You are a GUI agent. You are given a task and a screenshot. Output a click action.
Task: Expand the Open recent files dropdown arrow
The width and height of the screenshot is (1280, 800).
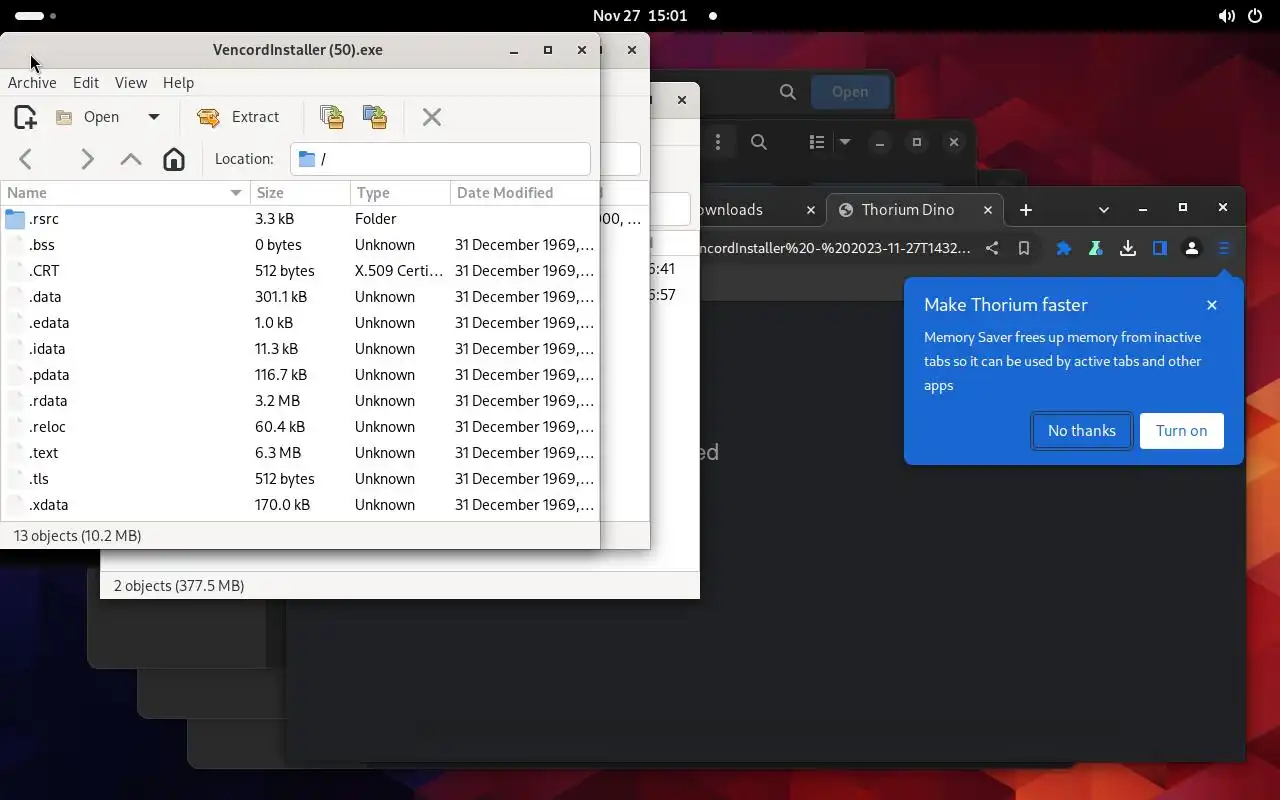[154, 117]
